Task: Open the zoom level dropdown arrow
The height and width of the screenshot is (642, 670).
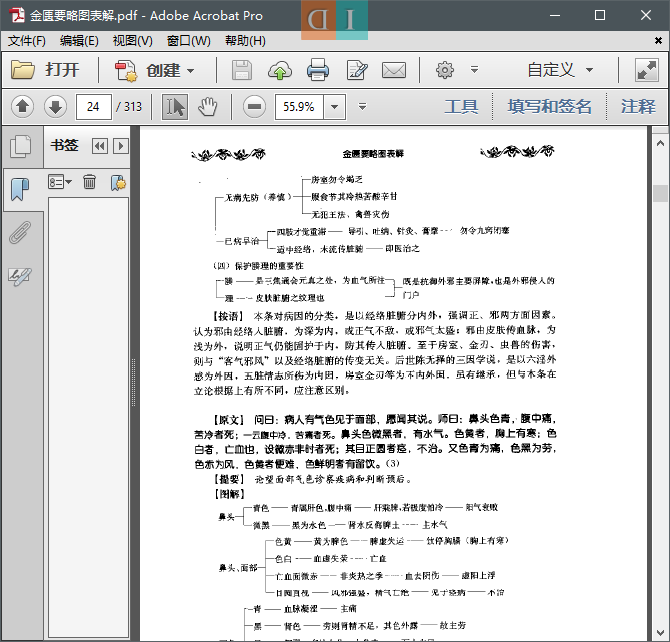Action: tap(335, 106)
